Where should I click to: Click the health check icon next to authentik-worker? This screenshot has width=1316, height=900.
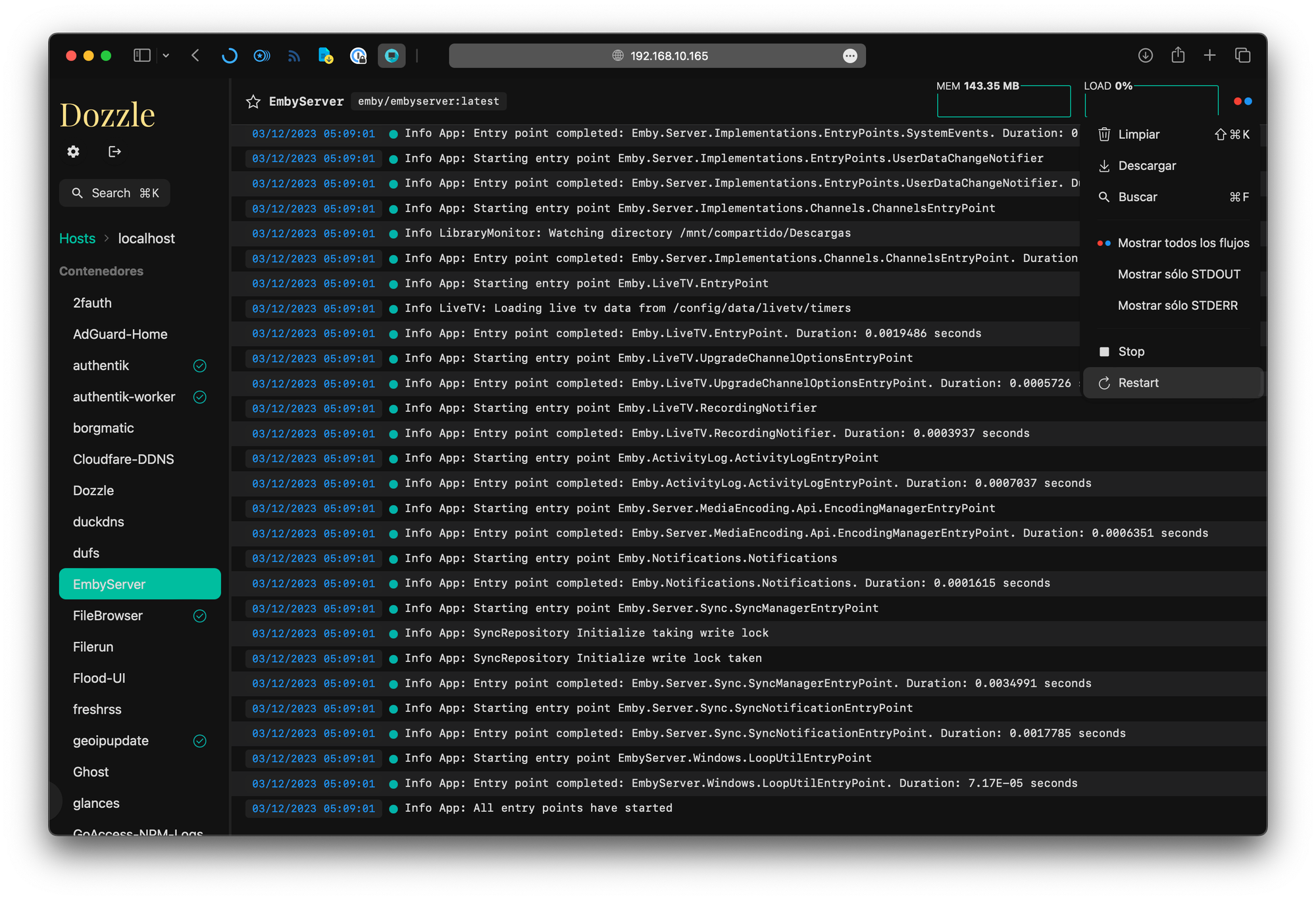tap(200, 397)
